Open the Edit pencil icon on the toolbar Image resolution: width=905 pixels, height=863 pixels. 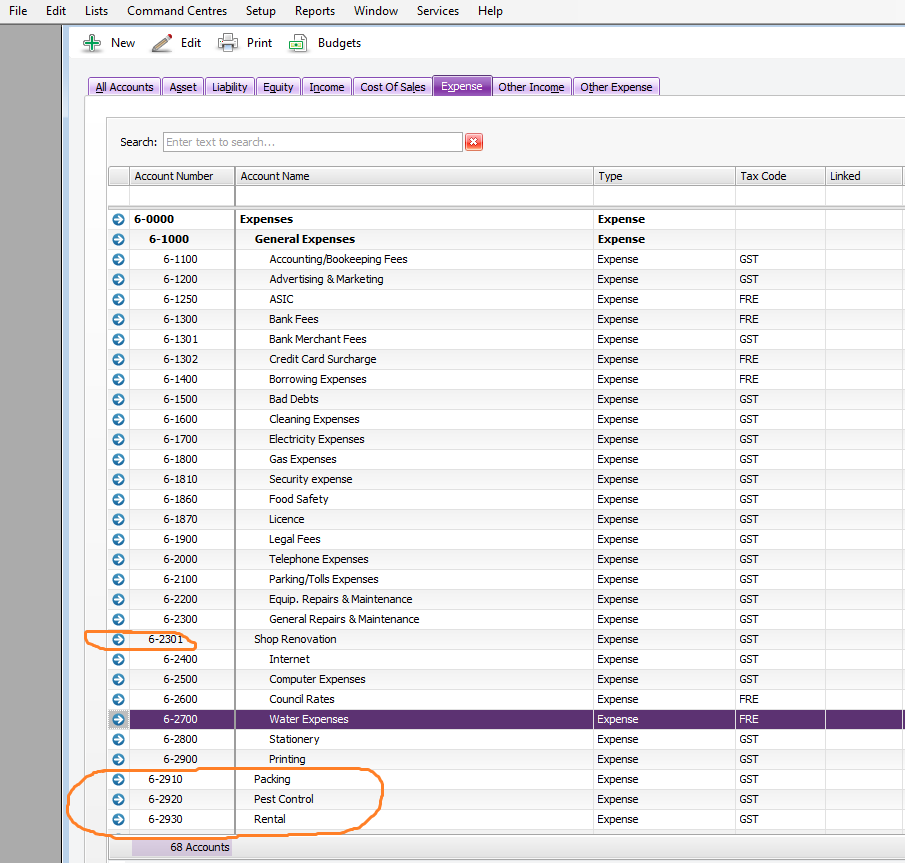pos(162,42)
